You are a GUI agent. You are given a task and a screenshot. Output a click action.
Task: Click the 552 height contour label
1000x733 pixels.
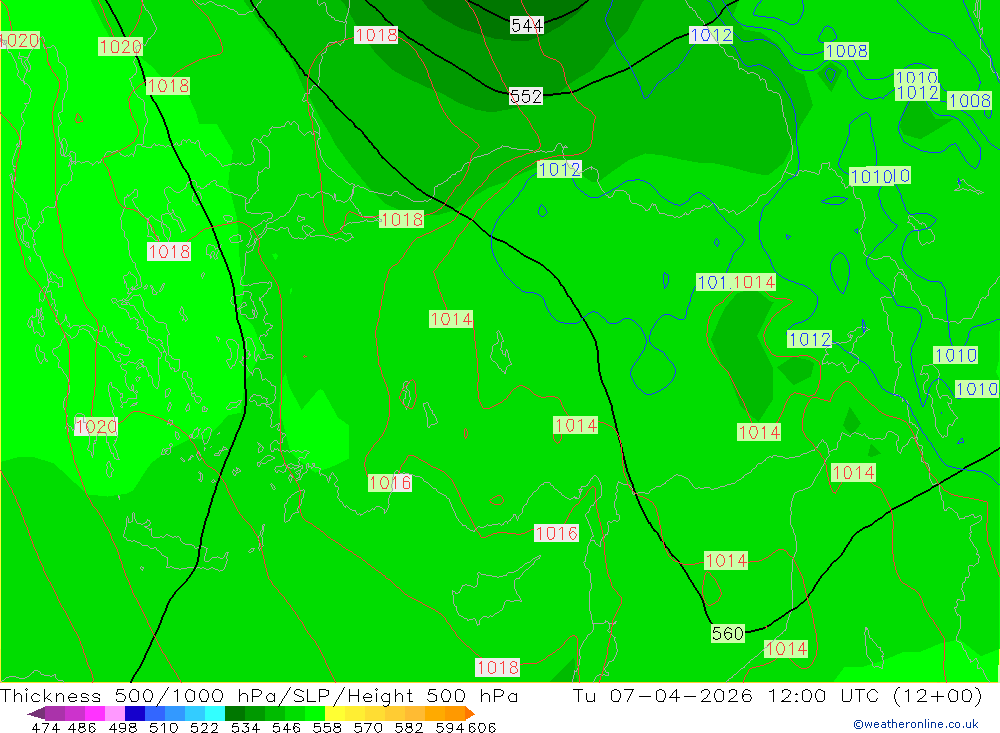pyautogui.click(x=526, y=96)
